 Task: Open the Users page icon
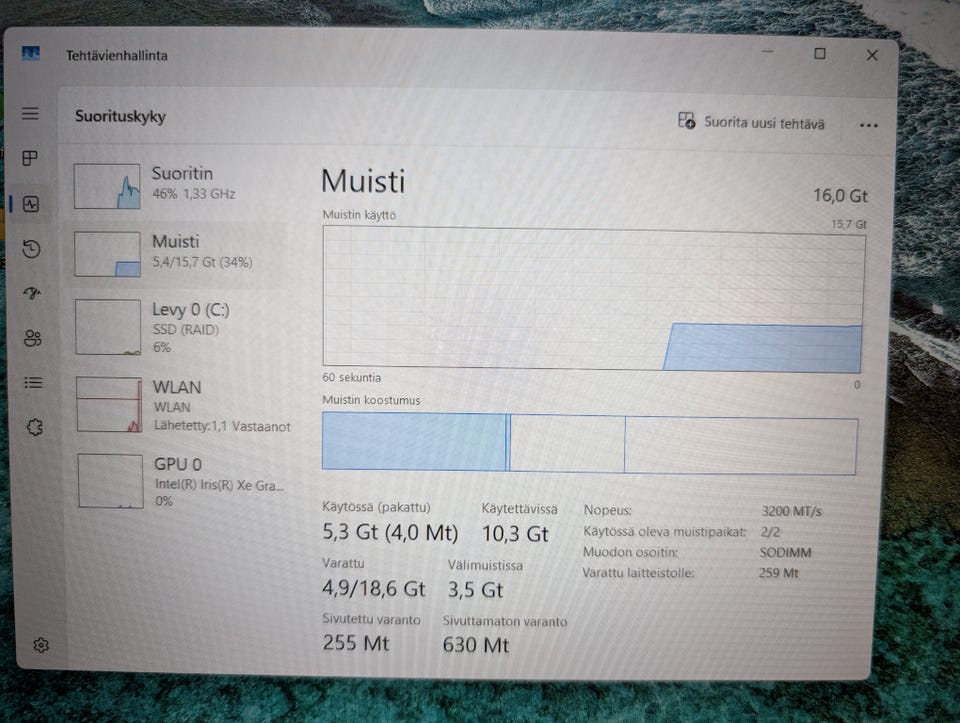[x=32, y=338]
